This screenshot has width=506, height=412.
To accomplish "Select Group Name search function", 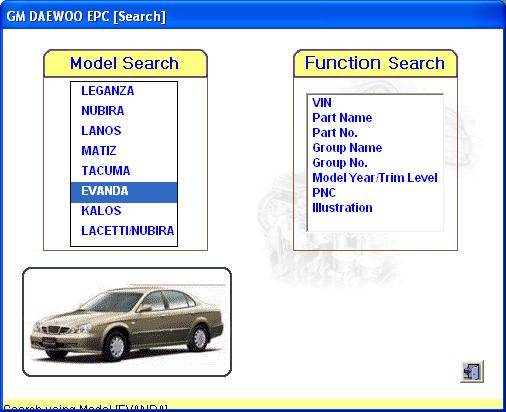I will coord(347,148).
